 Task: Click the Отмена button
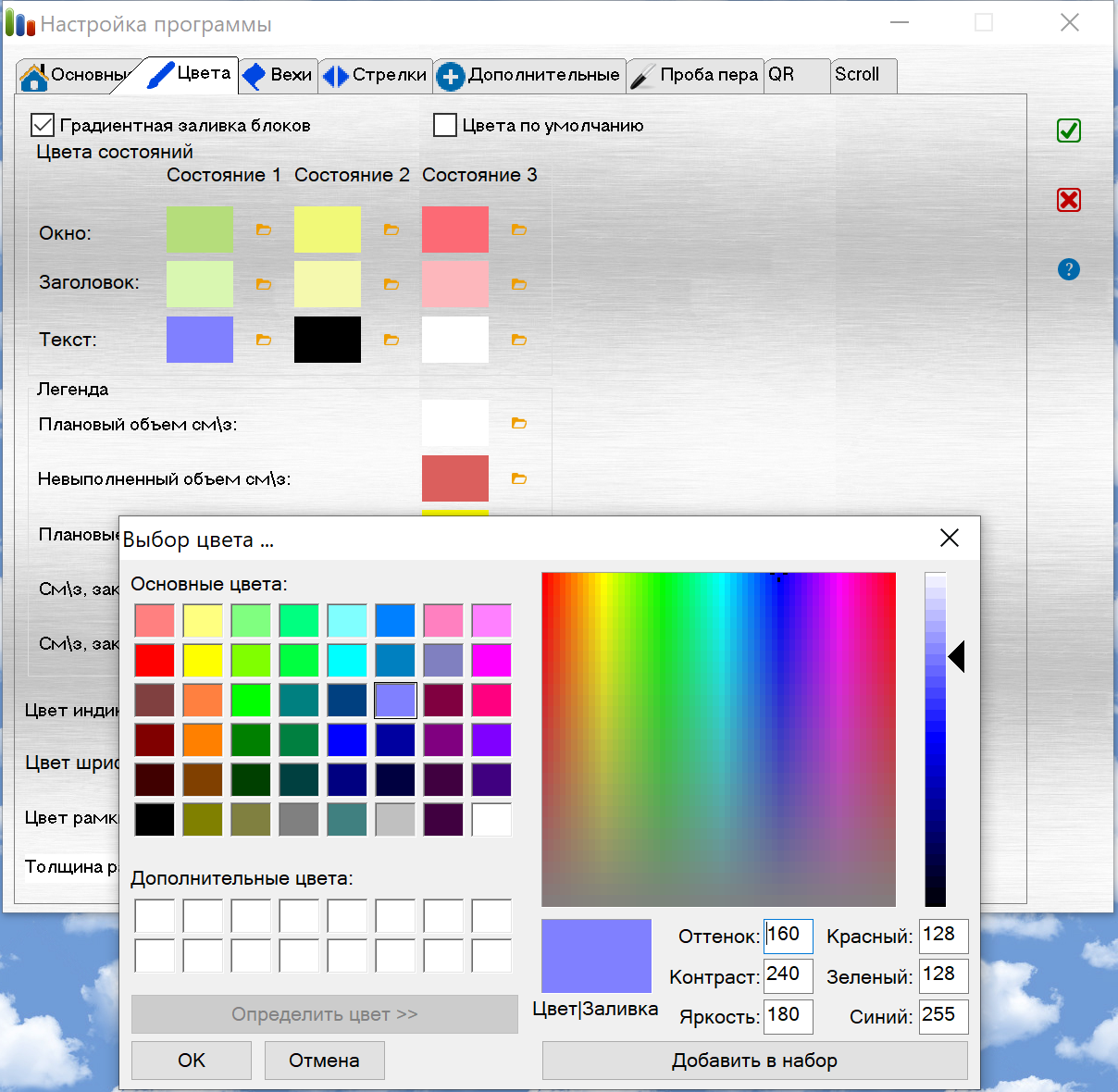click(x=324, y=1061)
